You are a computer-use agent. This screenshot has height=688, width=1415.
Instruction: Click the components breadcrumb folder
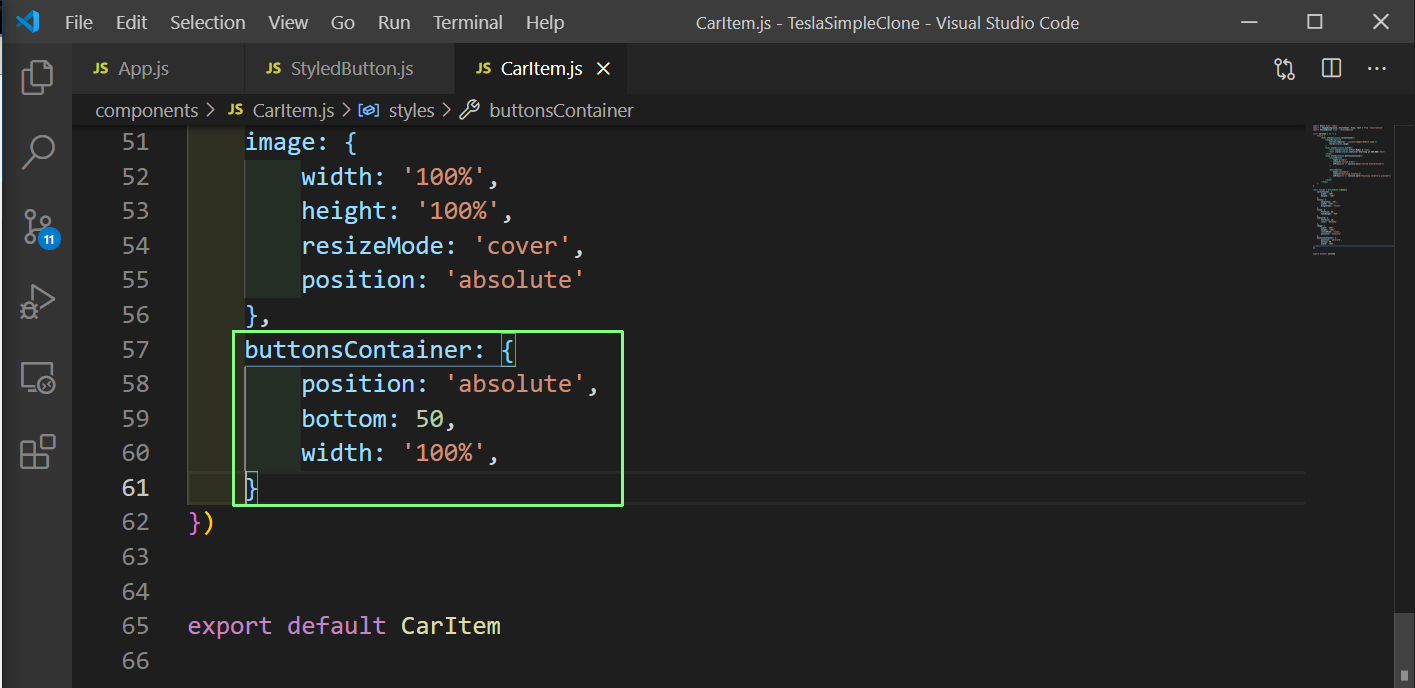pos(147,110)
